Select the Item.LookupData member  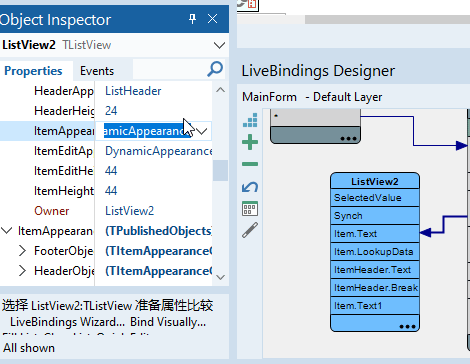[375, 252]
